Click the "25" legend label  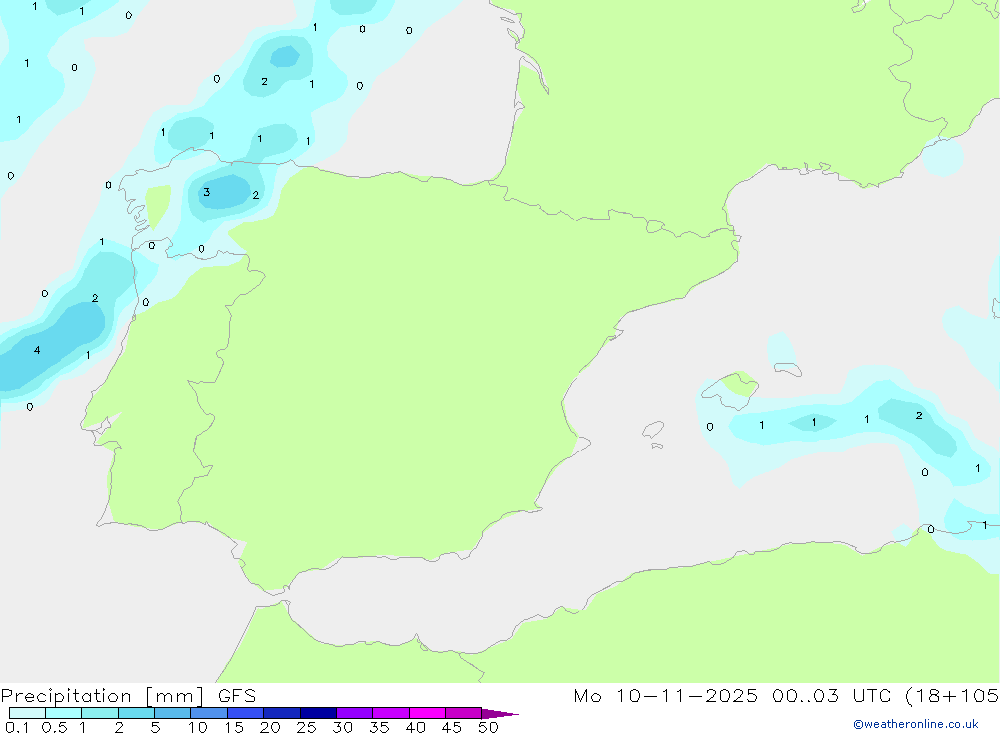click(x=306, y=727)
